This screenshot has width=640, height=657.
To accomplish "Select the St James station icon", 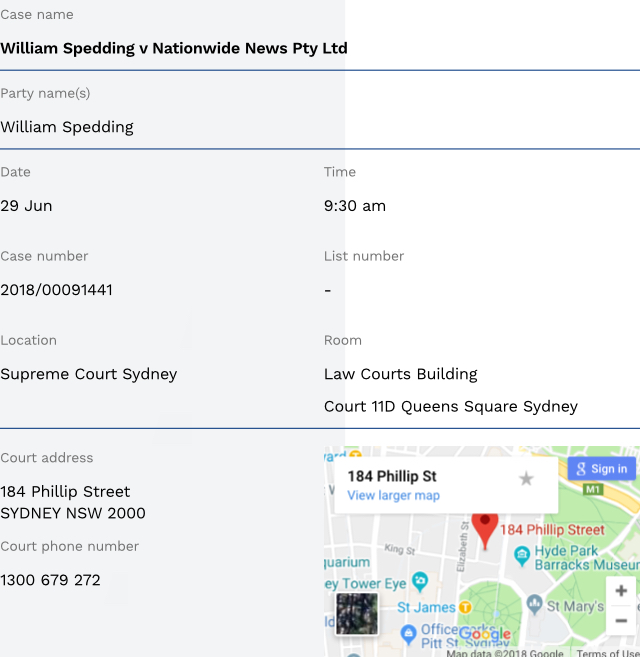I will (x=465, y=607).
